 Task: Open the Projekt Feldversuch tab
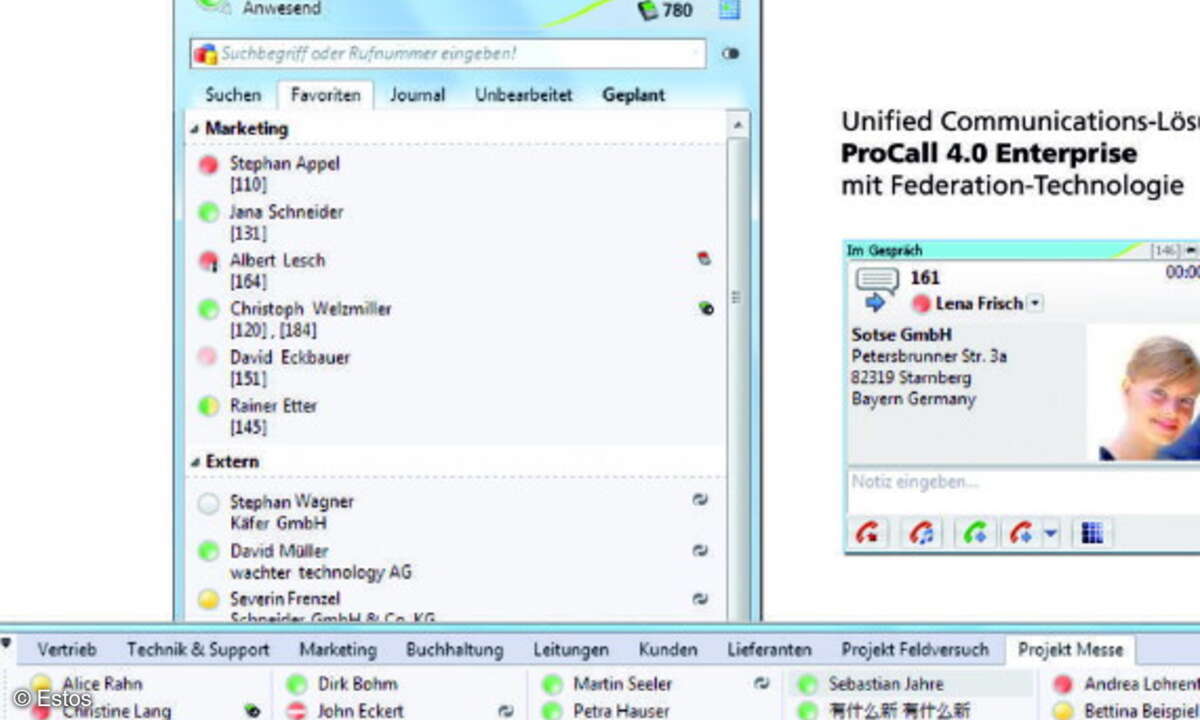coord(915,650)
